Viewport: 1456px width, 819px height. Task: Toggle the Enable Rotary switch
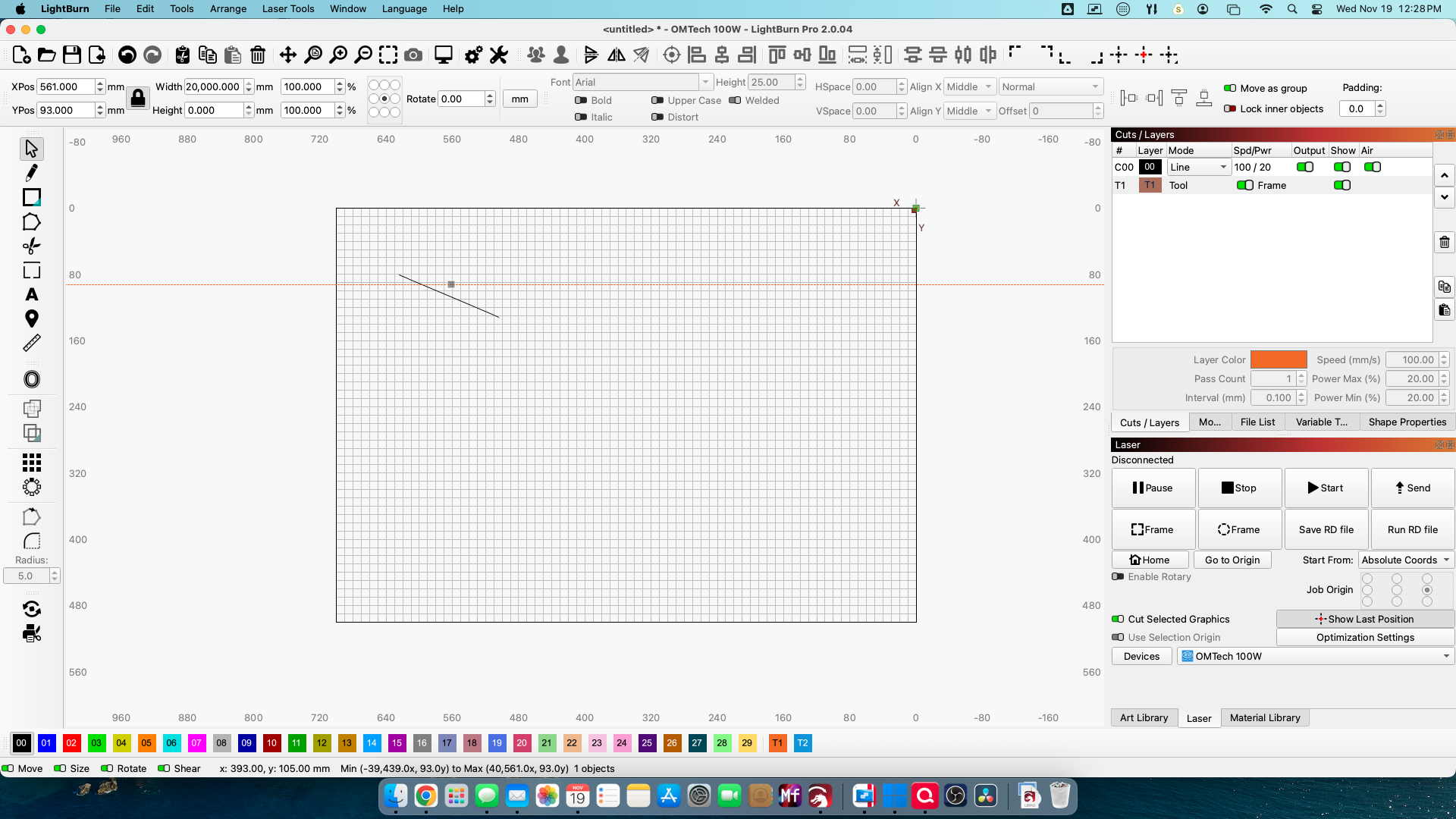tap(1118, 577)
